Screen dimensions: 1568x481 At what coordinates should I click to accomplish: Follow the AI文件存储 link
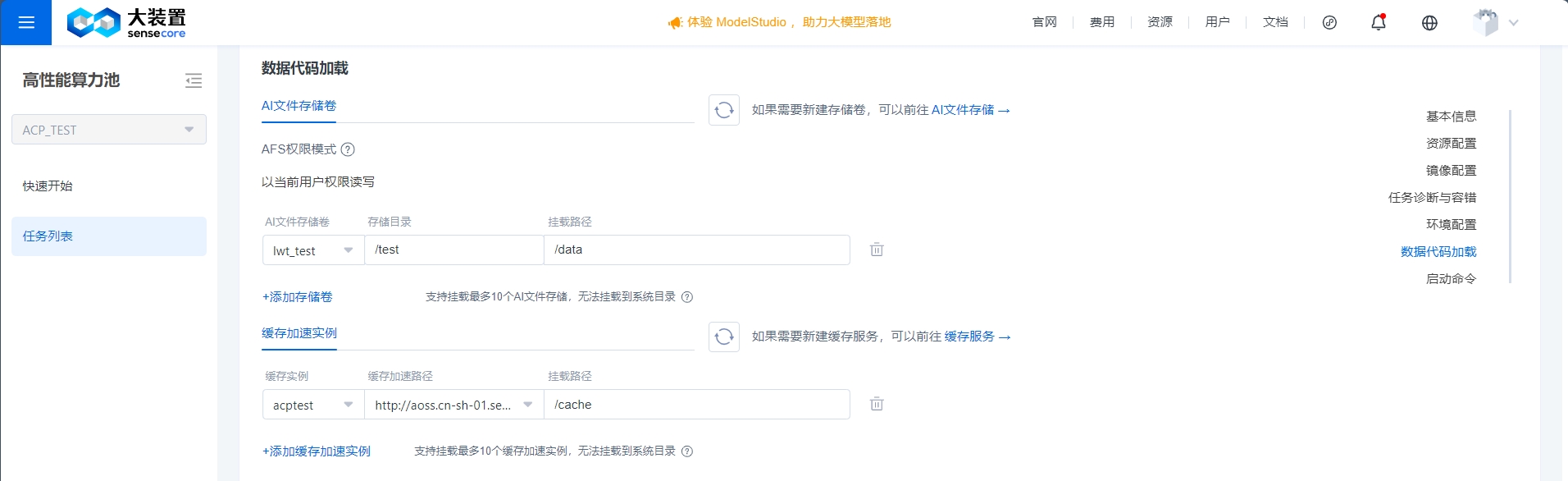point(970,110)
